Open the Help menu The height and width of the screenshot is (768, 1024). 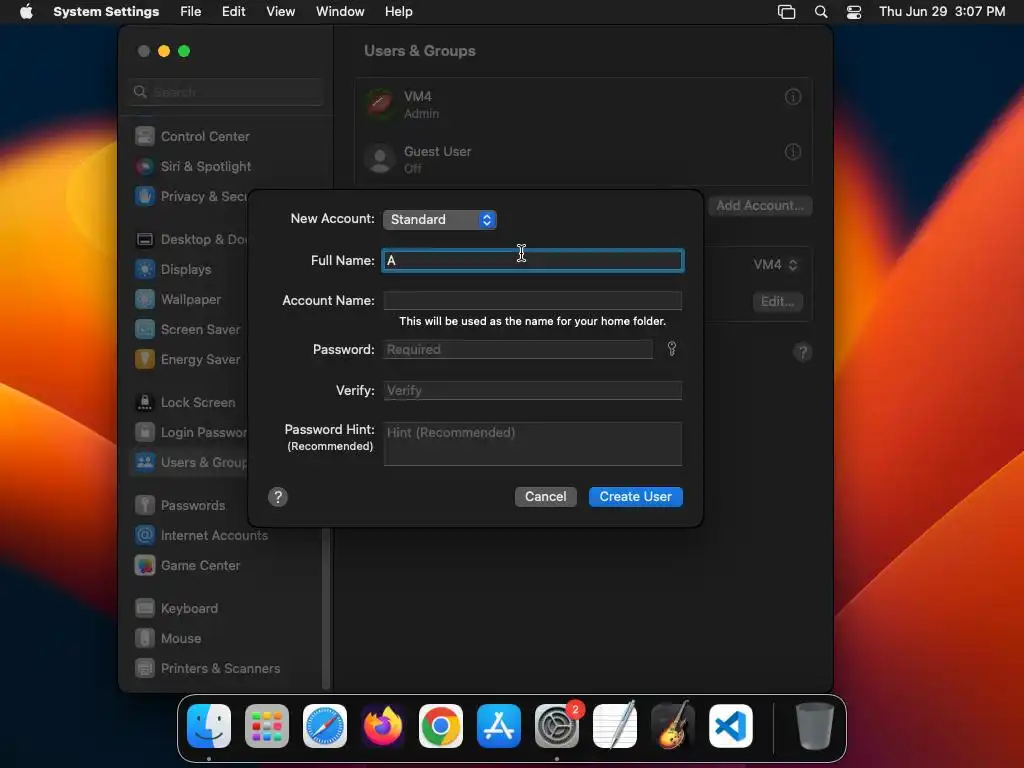tap(398, 12)
